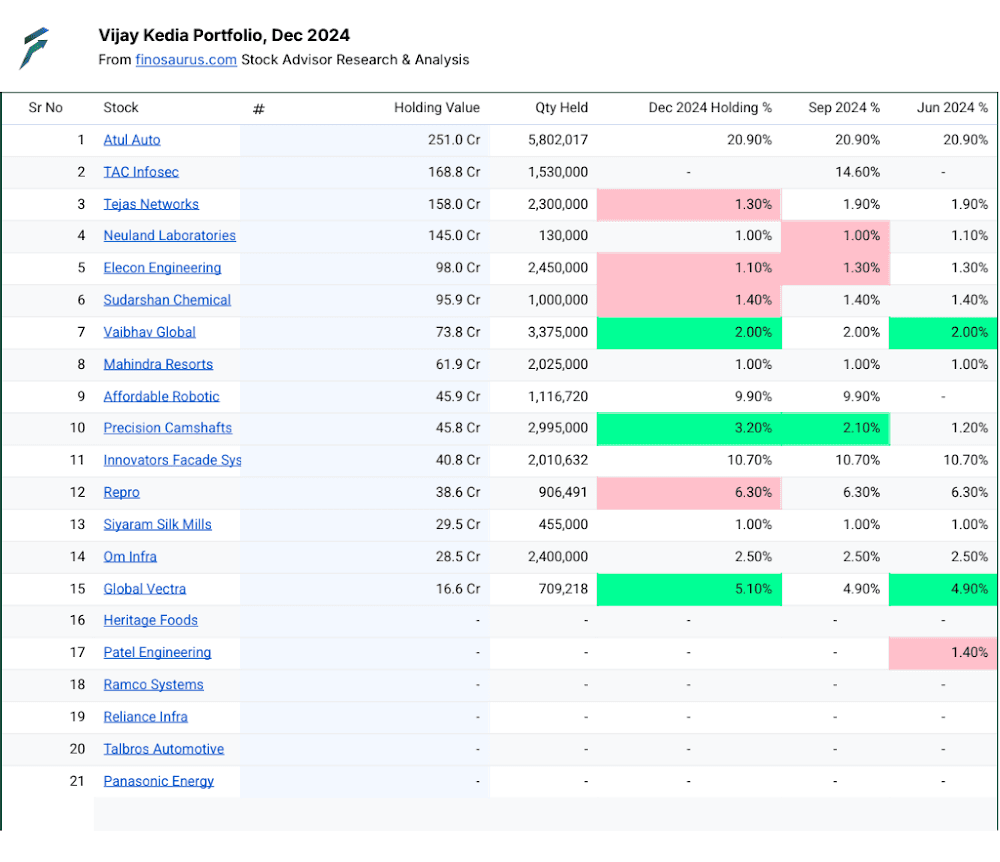Open the Patel Engineering stock link
The image size is (1000, 862).
(x=158, y=652)
